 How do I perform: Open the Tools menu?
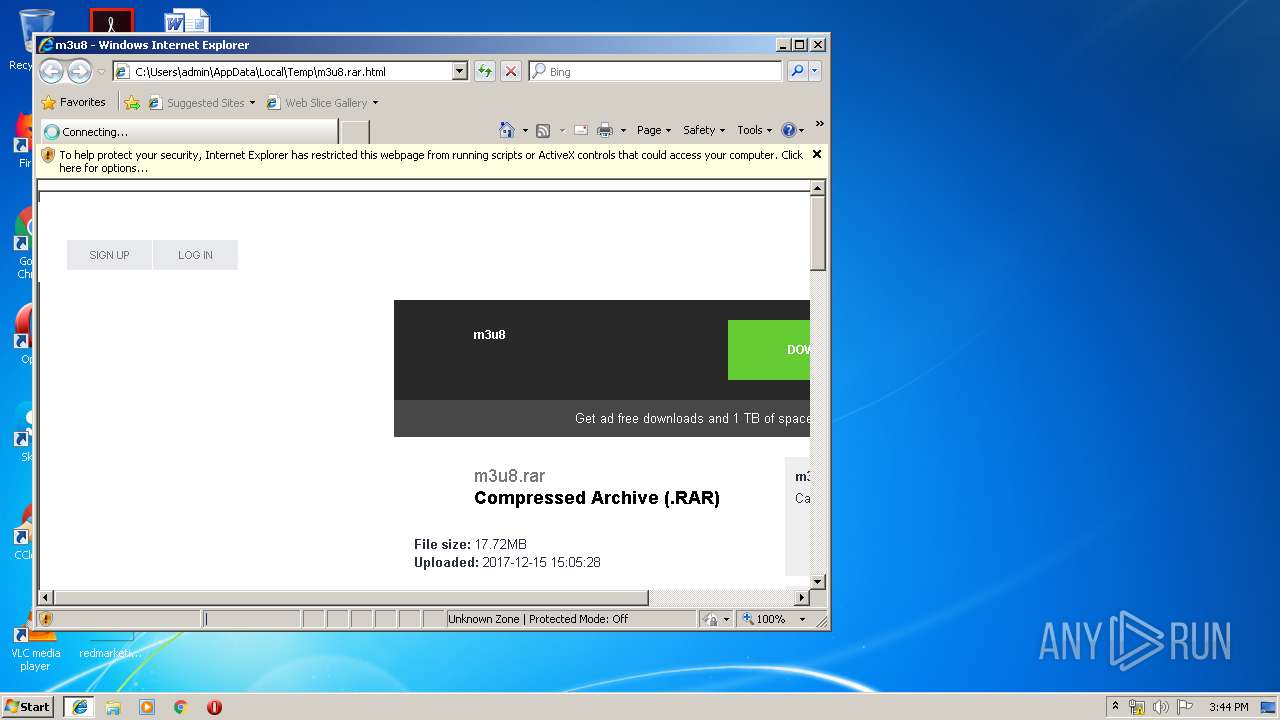point(755,130)
